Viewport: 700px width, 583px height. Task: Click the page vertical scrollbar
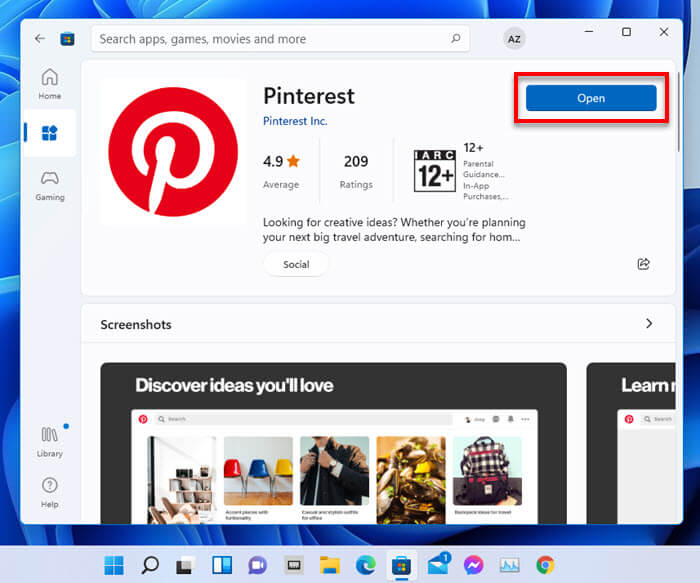678,112
